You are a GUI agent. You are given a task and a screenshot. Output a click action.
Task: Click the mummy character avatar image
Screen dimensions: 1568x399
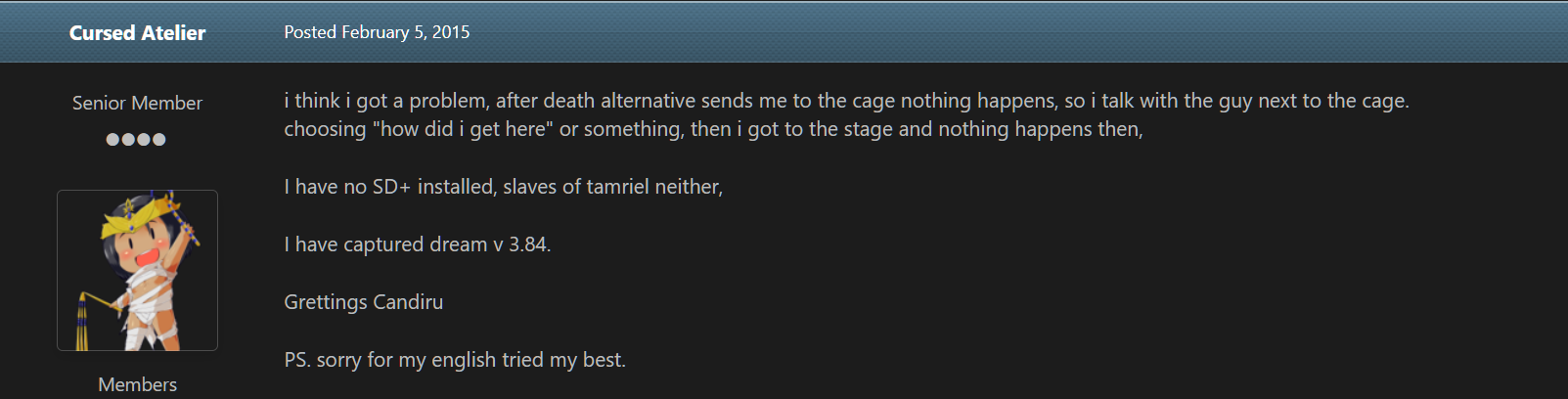[137, 270]
